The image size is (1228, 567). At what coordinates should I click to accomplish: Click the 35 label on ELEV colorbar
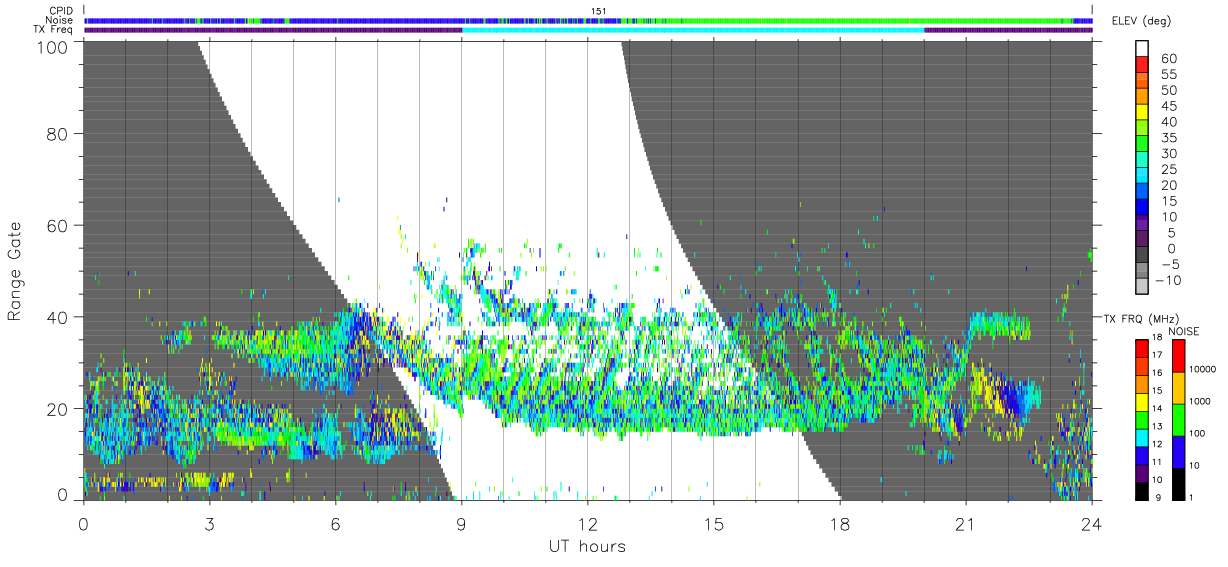click(x=1168, y=138)
